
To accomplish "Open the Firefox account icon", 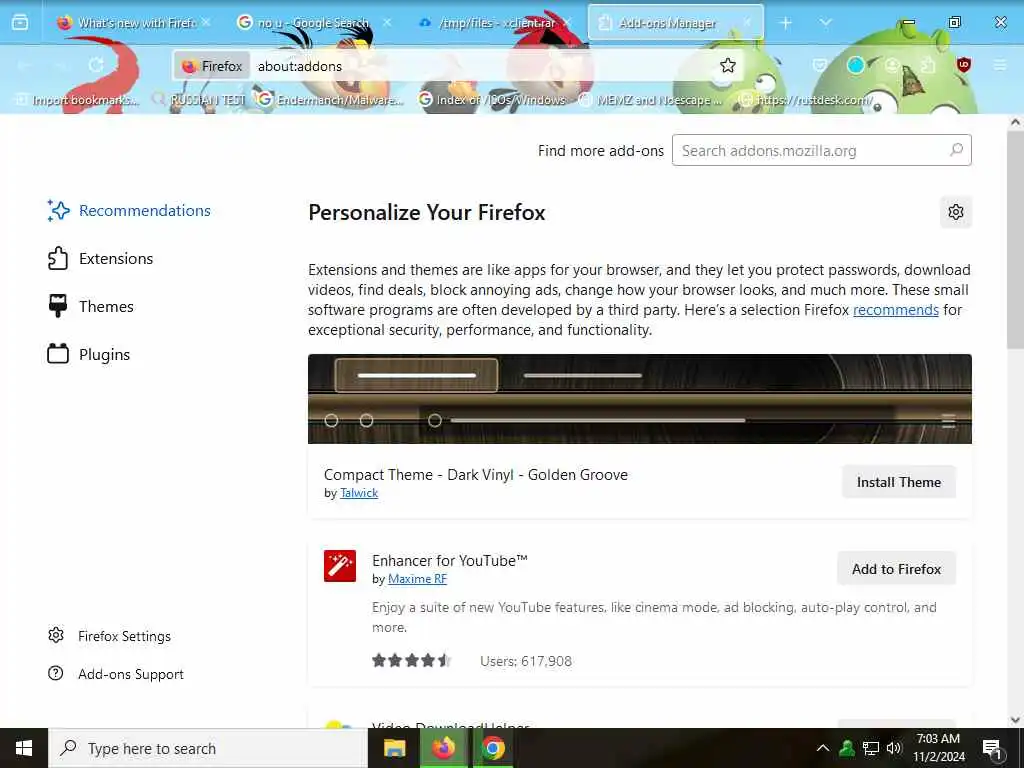I will 891,65.
